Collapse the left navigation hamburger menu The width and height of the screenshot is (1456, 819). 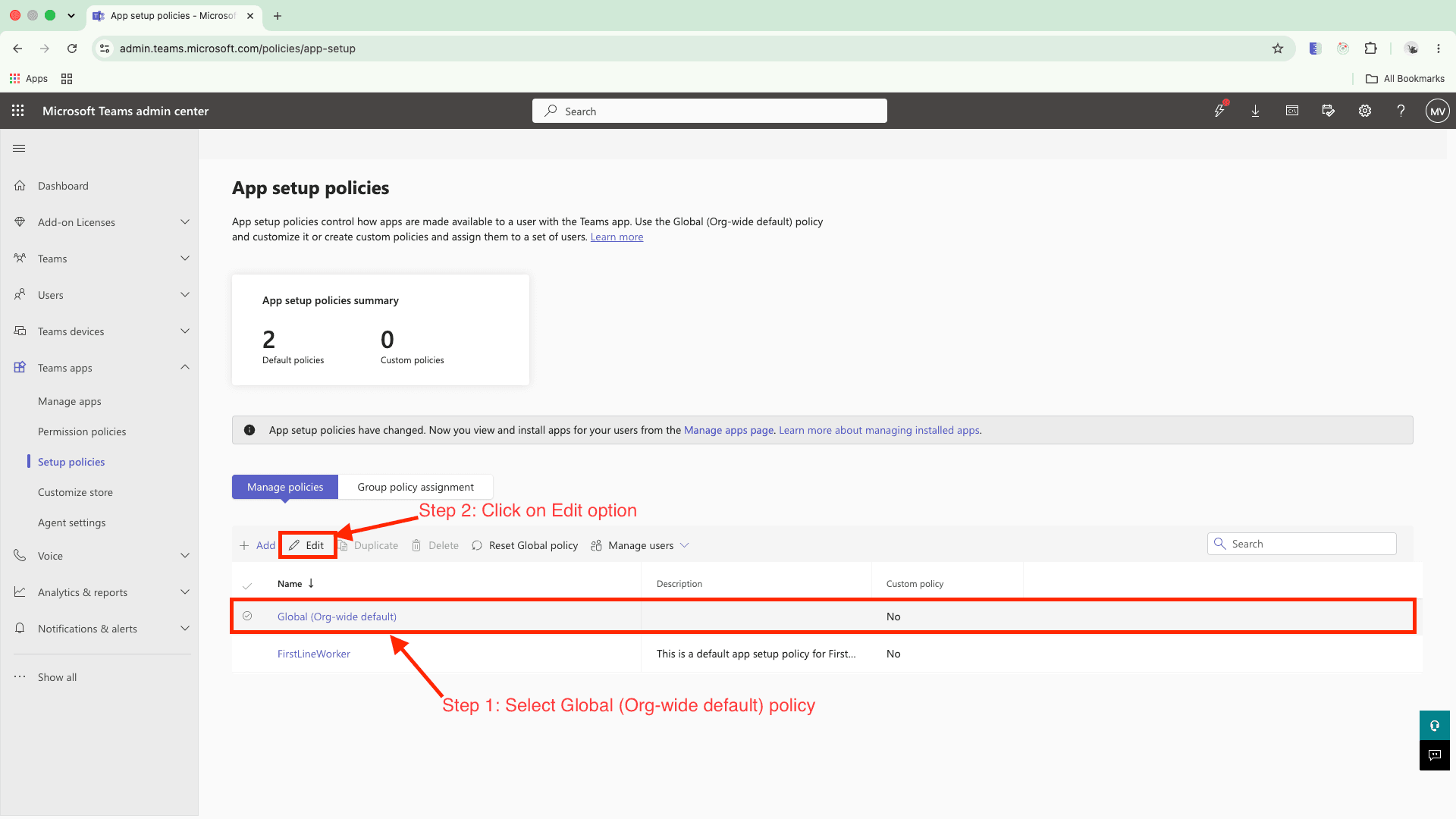[19, 148]
